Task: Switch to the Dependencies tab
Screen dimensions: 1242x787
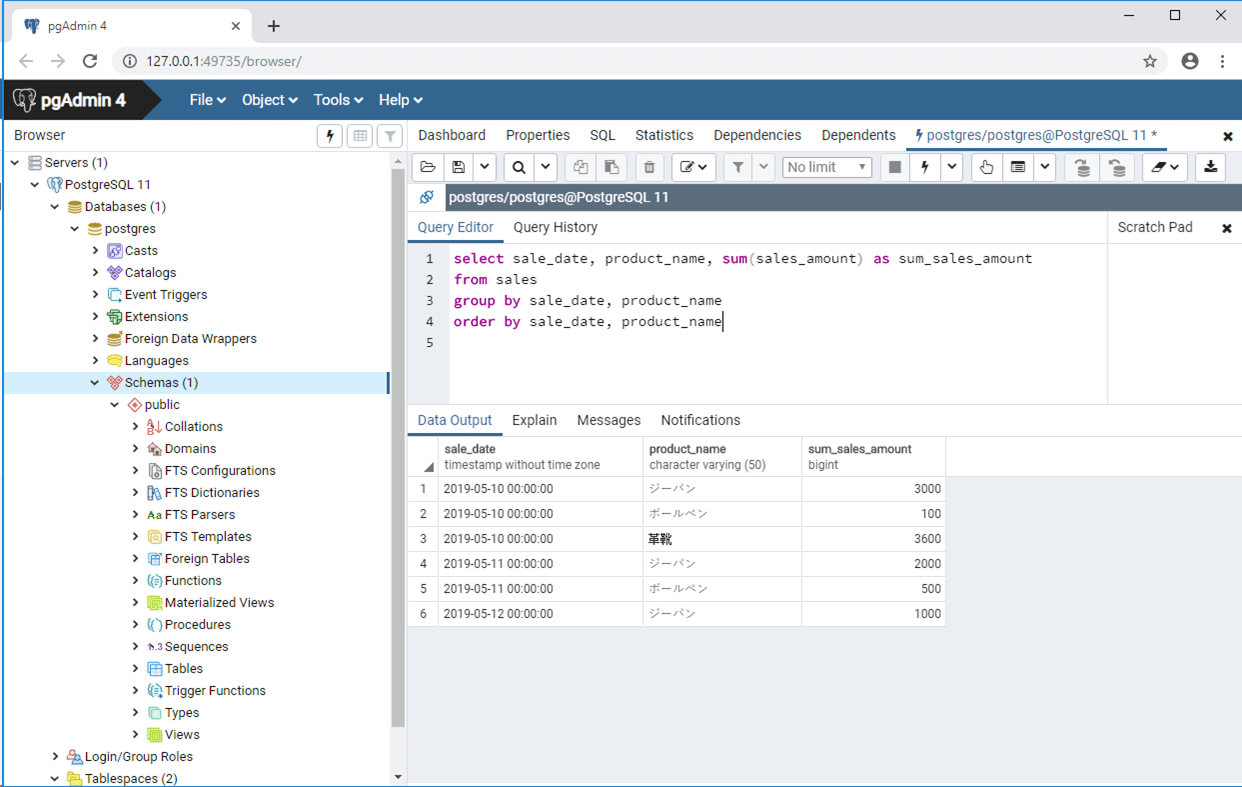Action: (x=757, y=135)
